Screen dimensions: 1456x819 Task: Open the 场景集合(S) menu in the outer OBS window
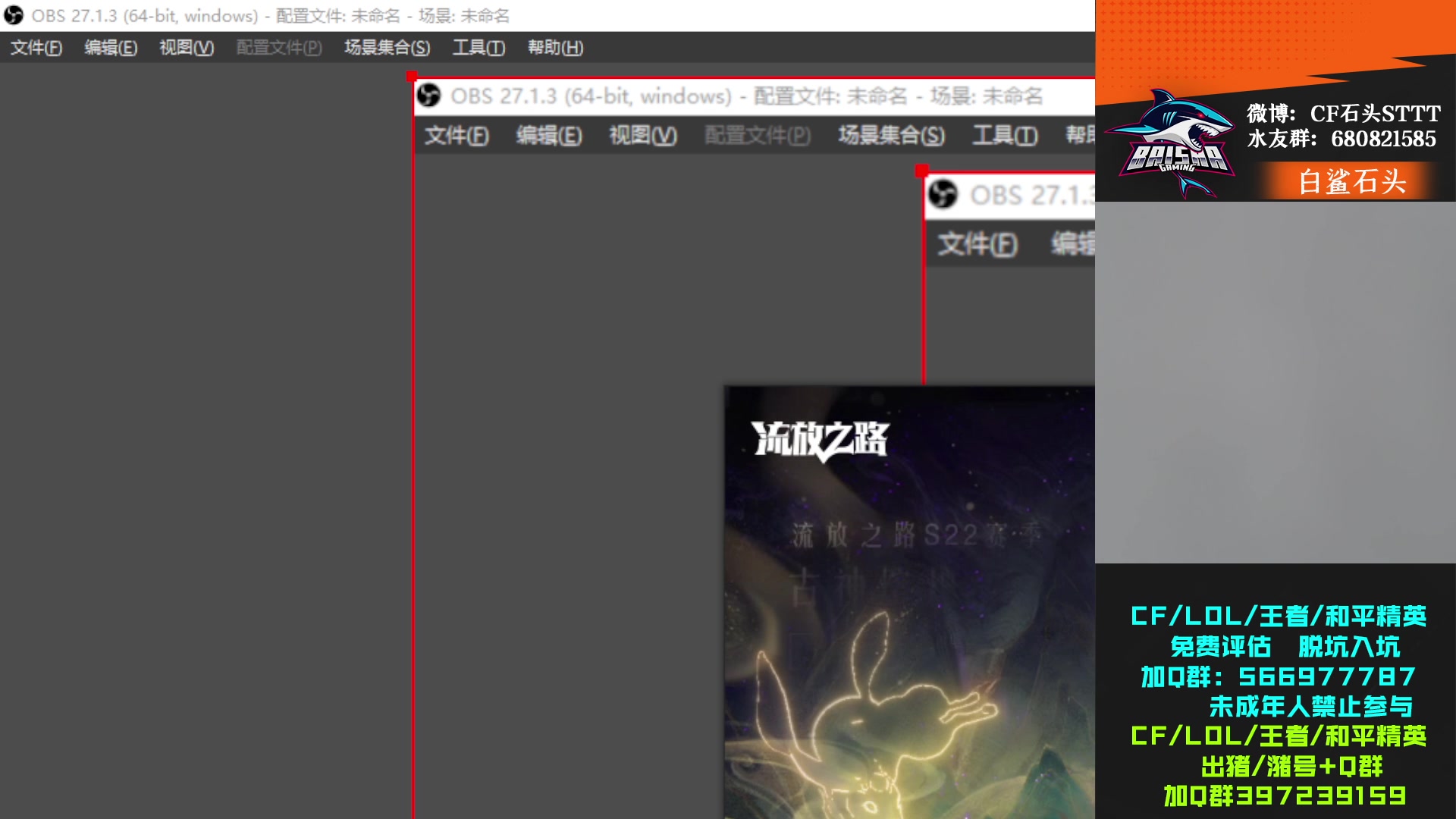(388, 48)
